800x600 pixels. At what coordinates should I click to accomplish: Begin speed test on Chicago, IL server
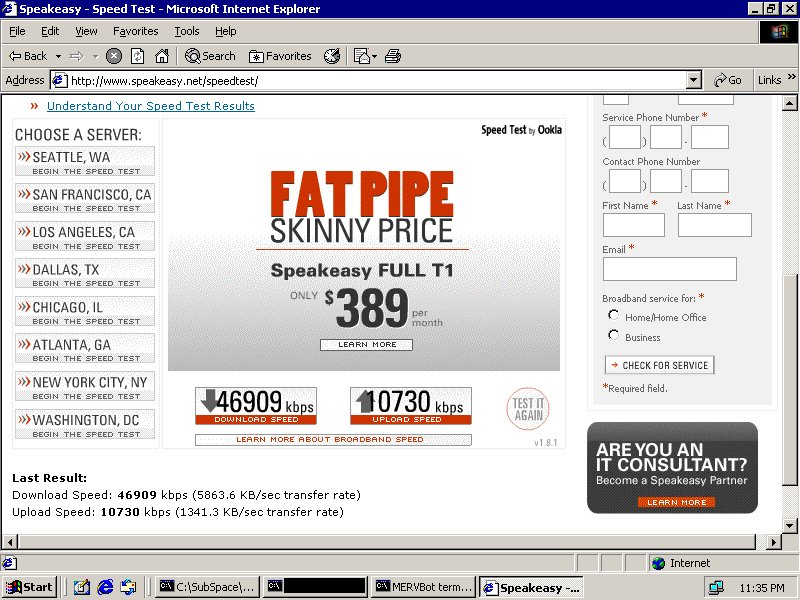(85, 311)
